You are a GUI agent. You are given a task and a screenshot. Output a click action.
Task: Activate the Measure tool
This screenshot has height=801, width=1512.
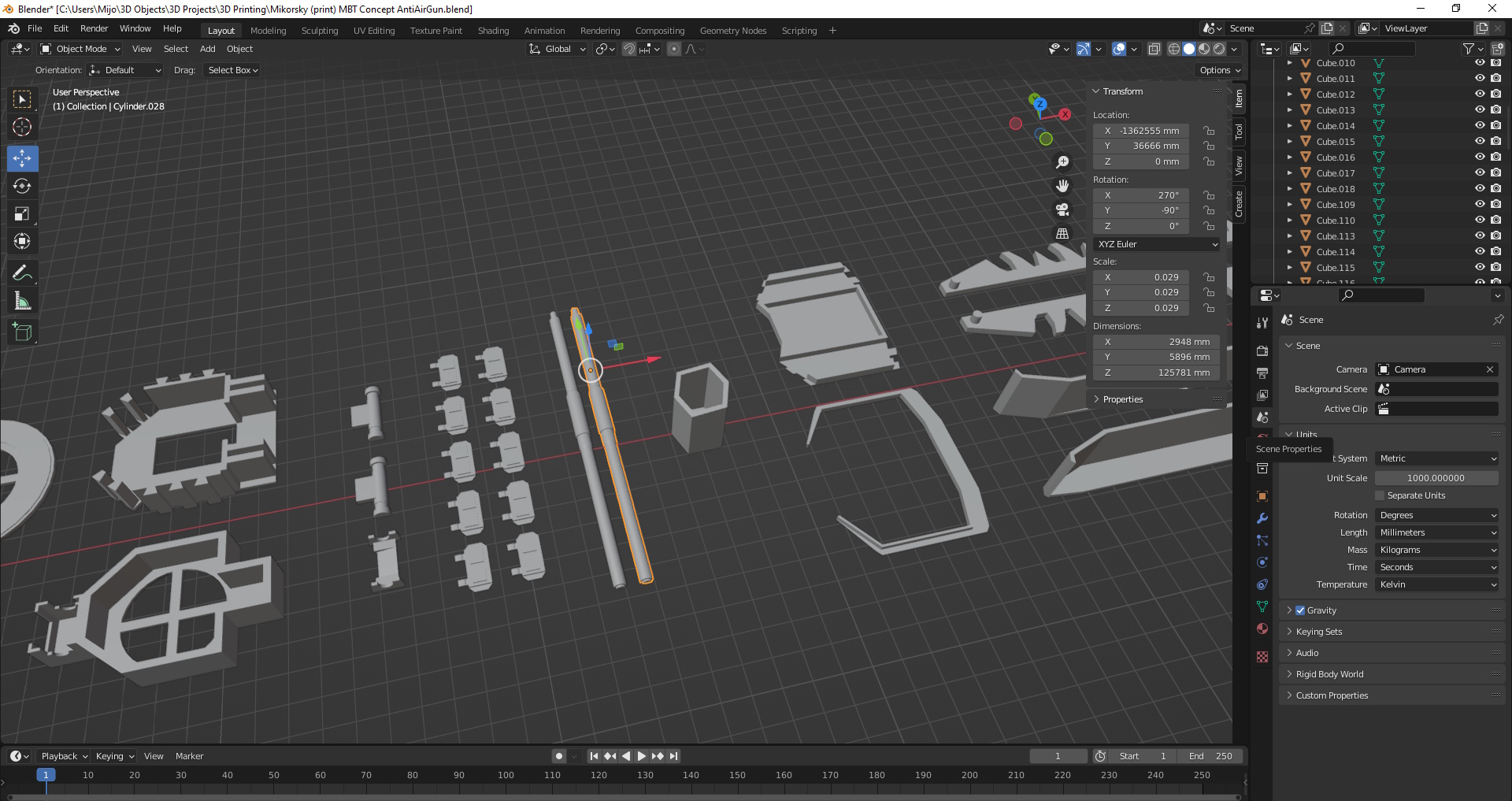tap(22, 301)
